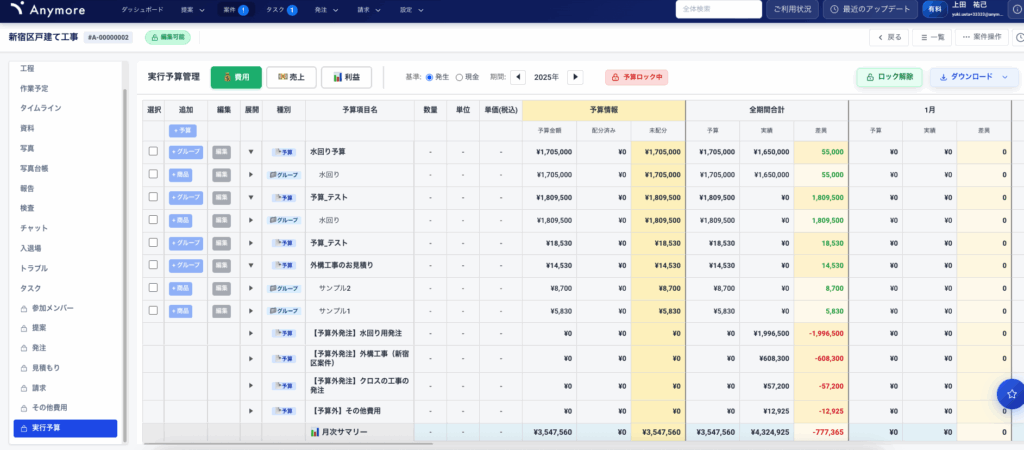Click the 月次サマリー row label
1024x450 pixels.
click(x=338, y=432)
